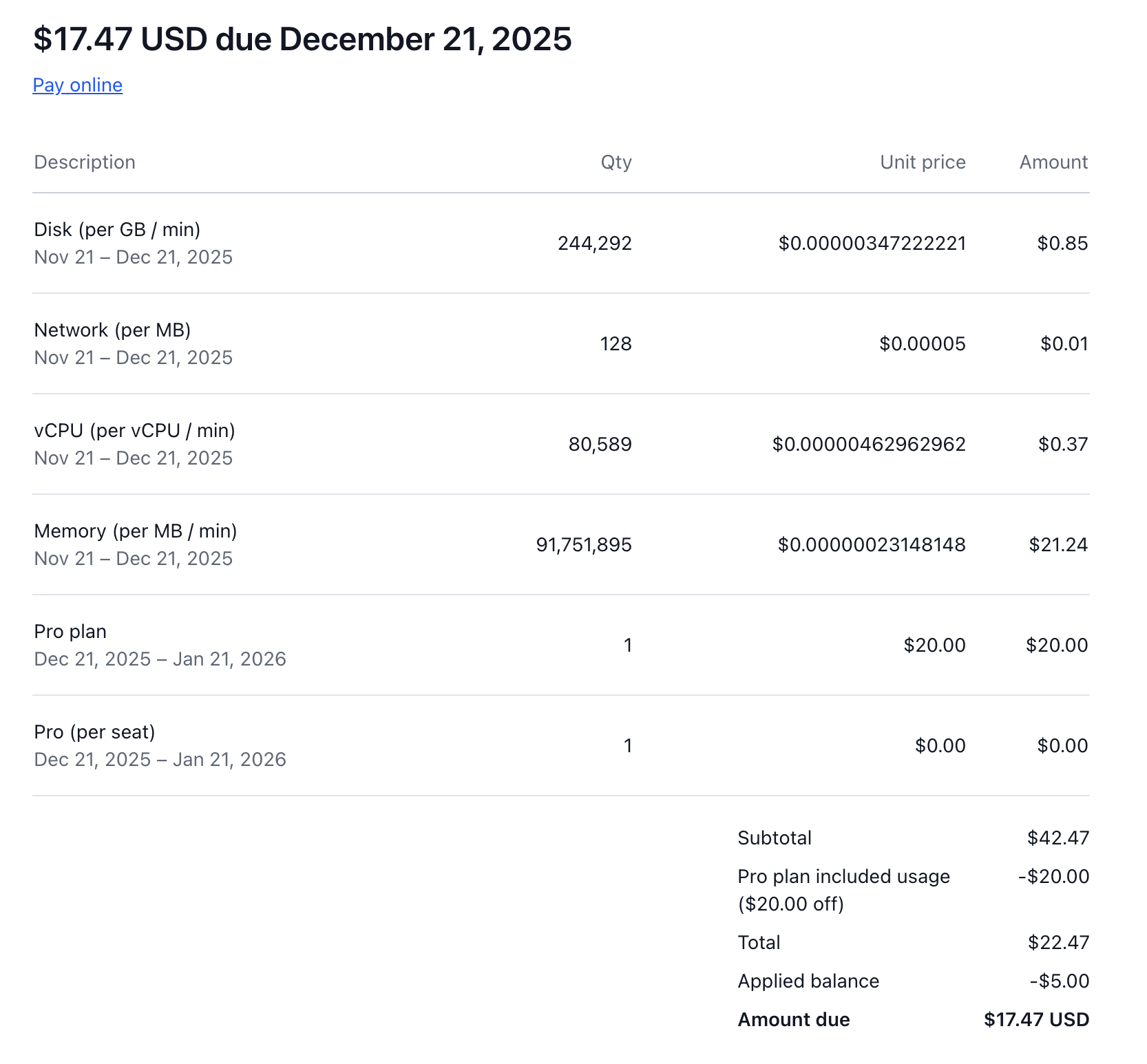
Task: Select the Qty column header
Action: coord(615,162)
